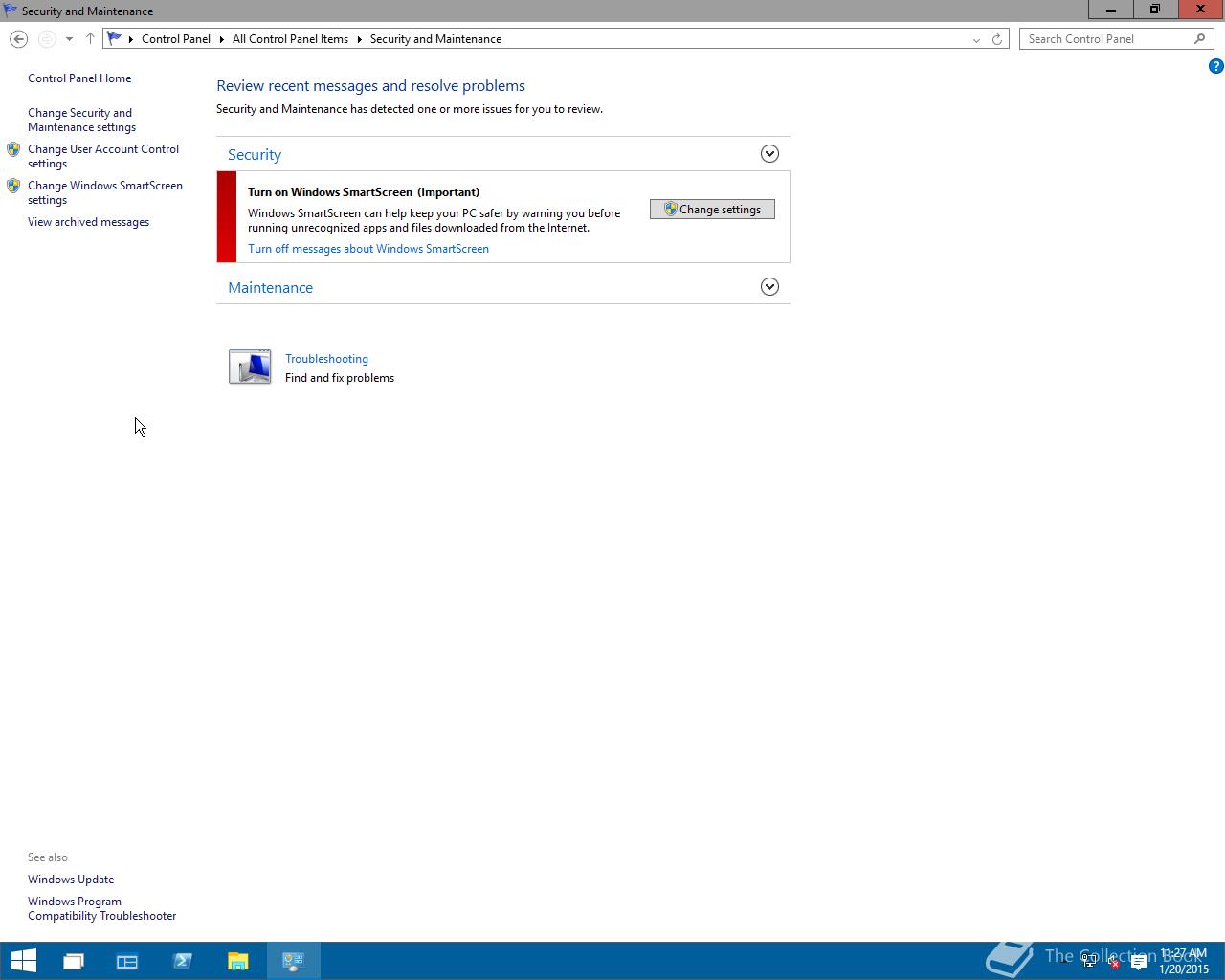
Task: Open Help via the blue question mark
Action: click(1215, 66)
